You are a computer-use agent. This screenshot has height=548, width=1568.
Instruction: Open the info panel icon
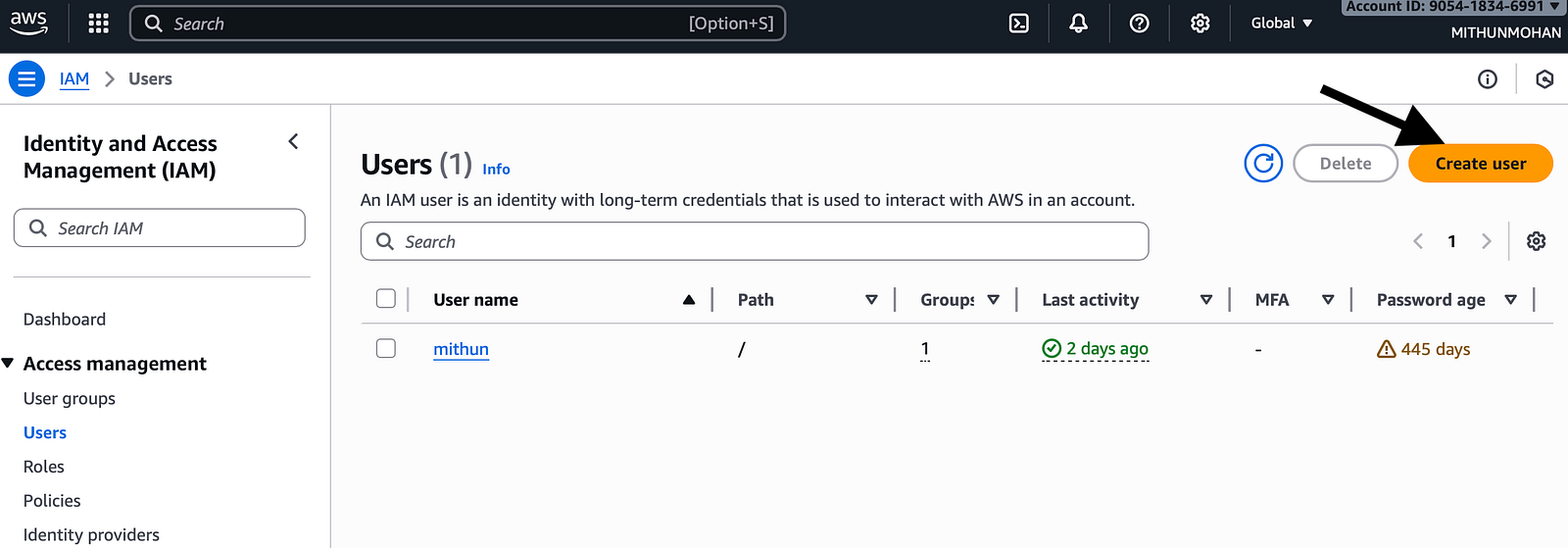click(x=1488, y=79)
